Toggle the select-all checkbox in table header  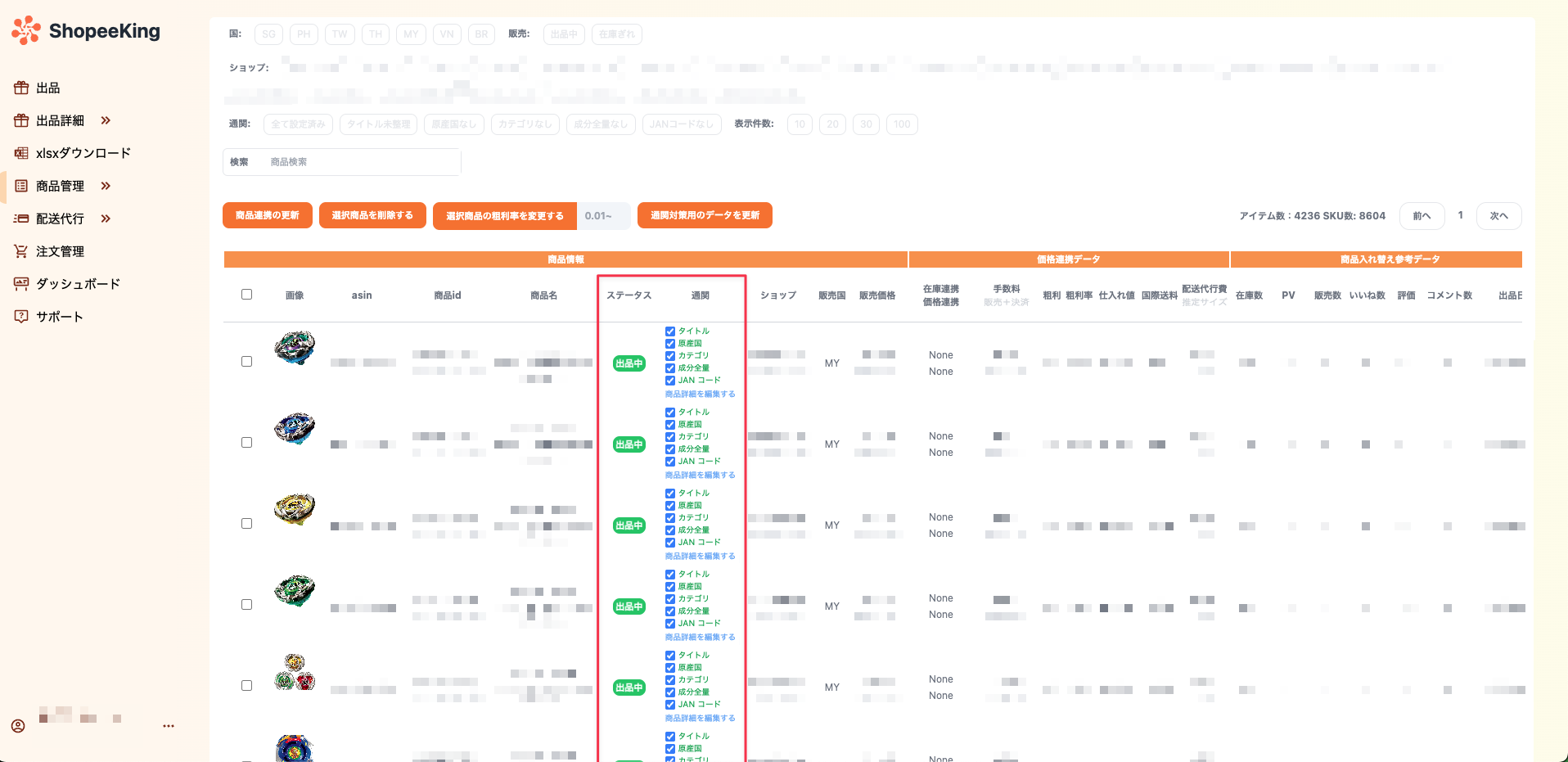click(x=246, y=295)
